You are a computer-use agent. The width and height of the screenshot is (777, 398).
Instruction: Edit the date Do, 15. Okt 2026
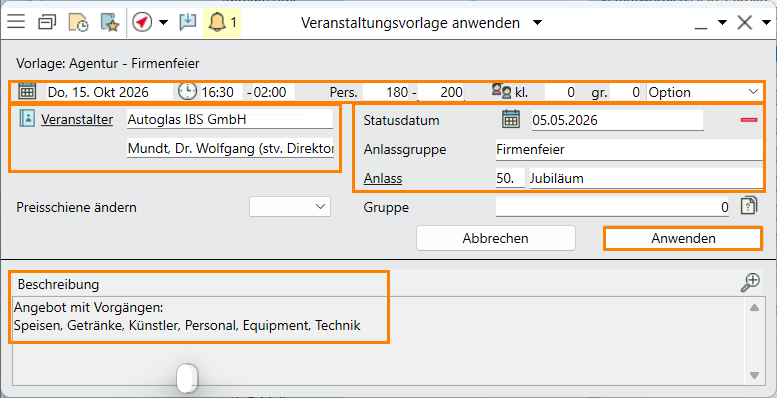(109, 92)
